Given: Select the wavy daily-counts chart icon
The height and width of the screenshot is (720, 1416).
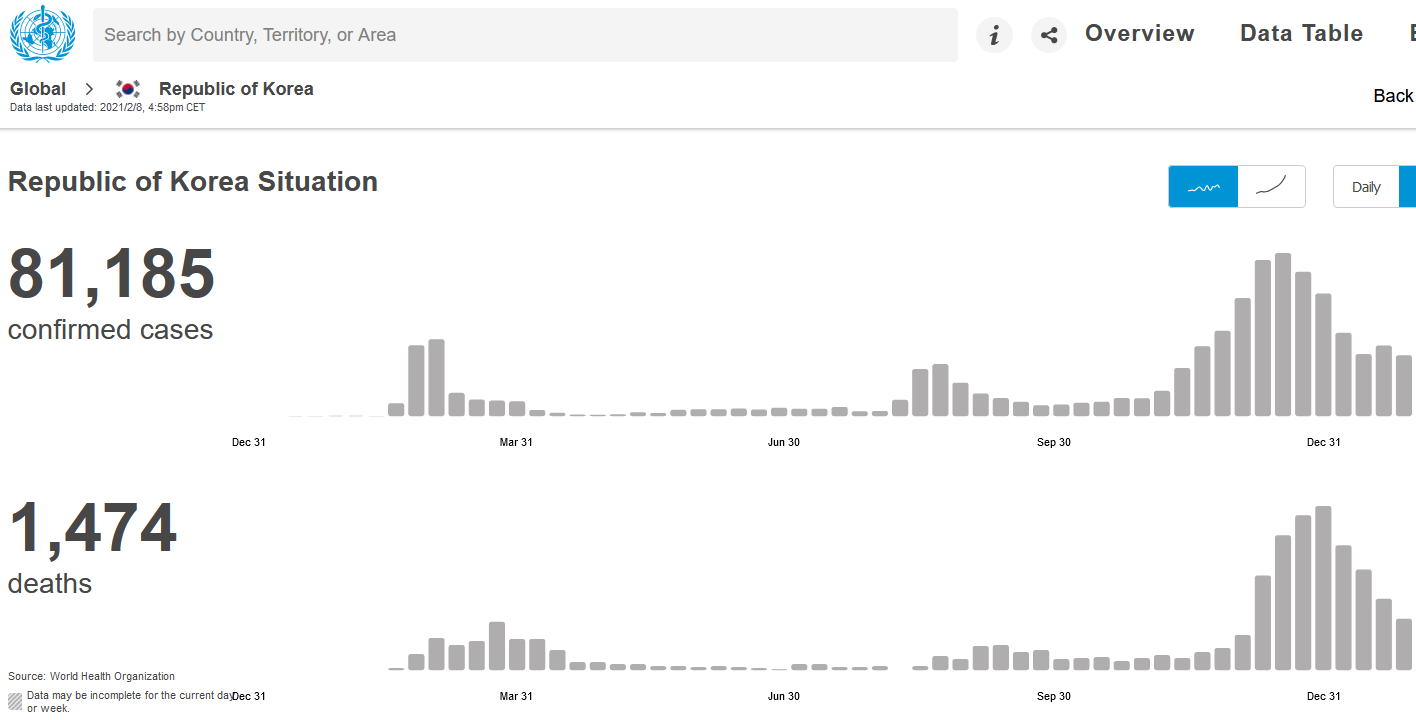Looking at the screenshot, I should pos(1203,187).
